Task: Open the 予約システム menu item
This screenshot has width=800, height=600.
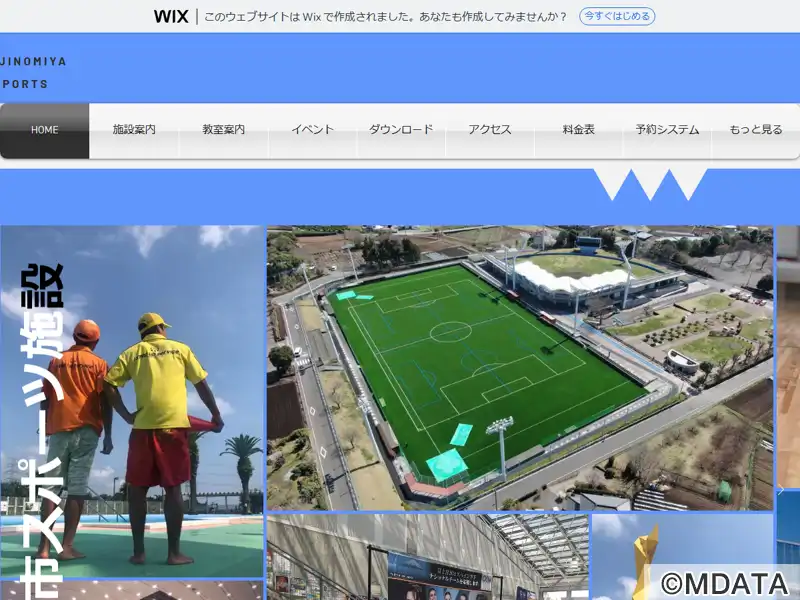Action: [x=667, y=131]
